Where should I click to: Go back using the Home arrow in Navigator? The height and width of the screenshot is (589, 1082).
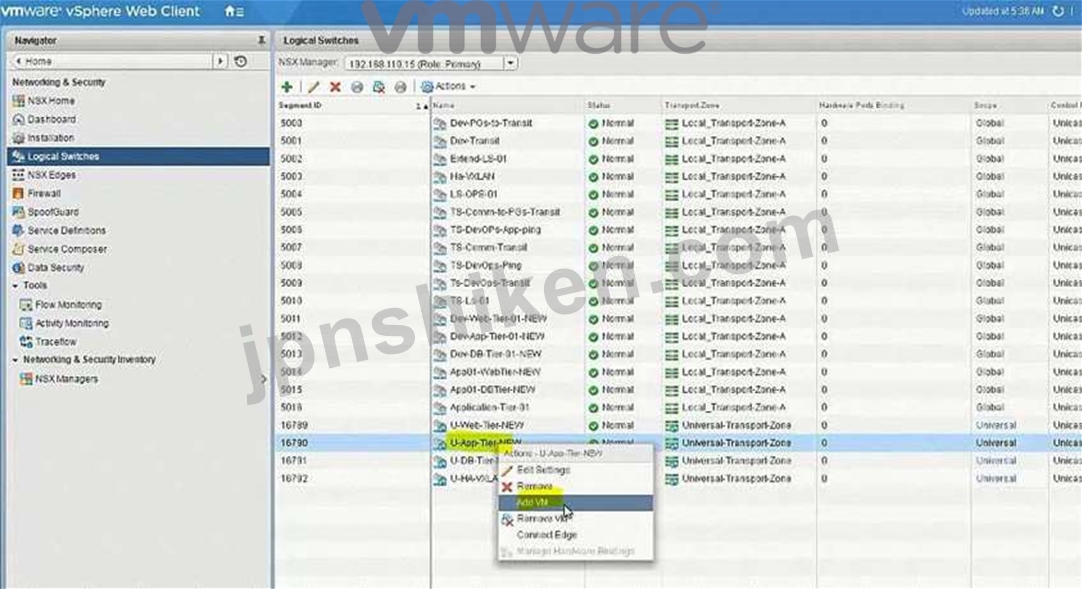point(19,61)
